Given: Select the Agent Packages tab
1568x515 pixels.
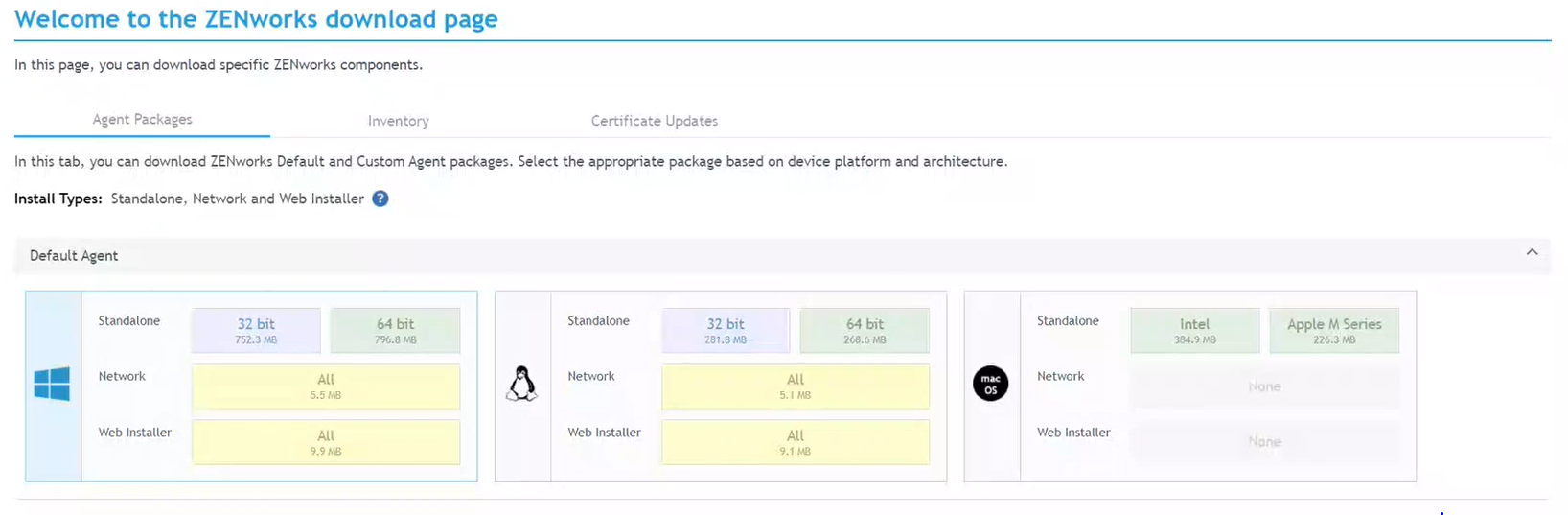Looking at the screenshot, I should [142, 120].
